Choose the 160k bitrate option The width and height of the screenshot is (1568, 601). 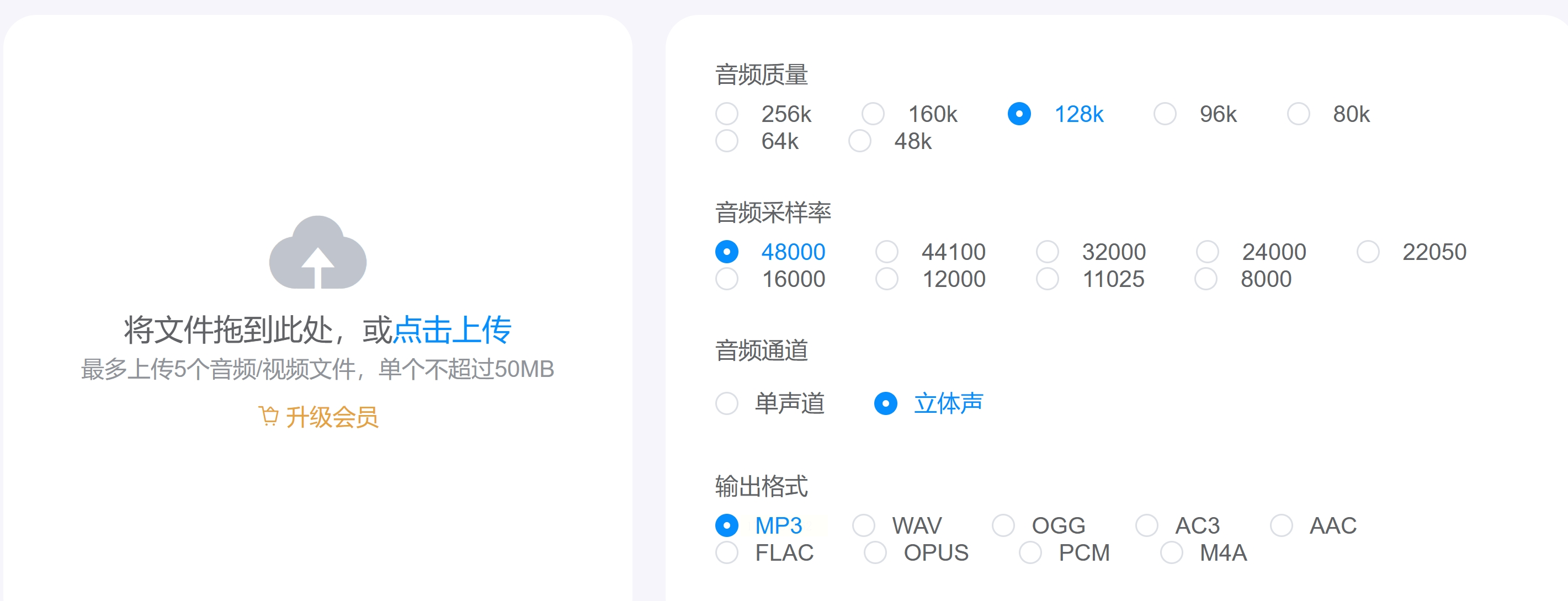pyautogui.click(x=873, y=114)
